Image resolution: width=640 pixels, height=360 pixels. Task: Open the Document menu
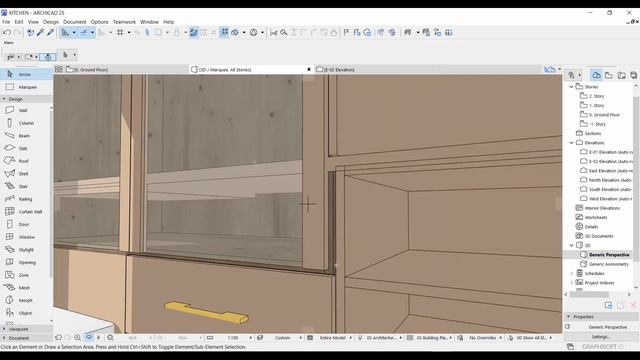75,22
